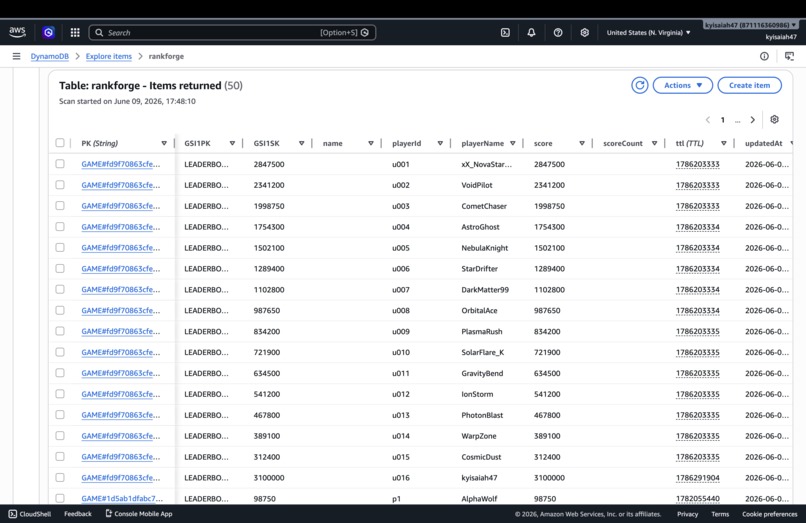Open Terms footer link
The width and height of the screenshot is (806, 523).
click(x=720, y=514)
